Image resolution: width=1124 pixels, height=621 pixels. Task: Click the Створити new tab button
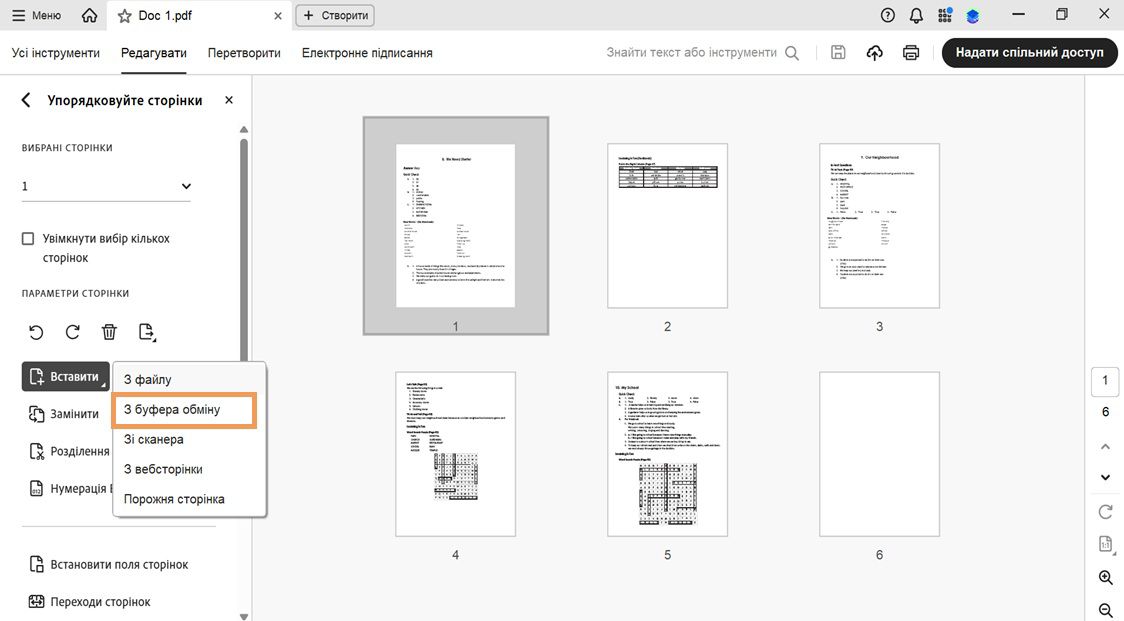point(335,15)
